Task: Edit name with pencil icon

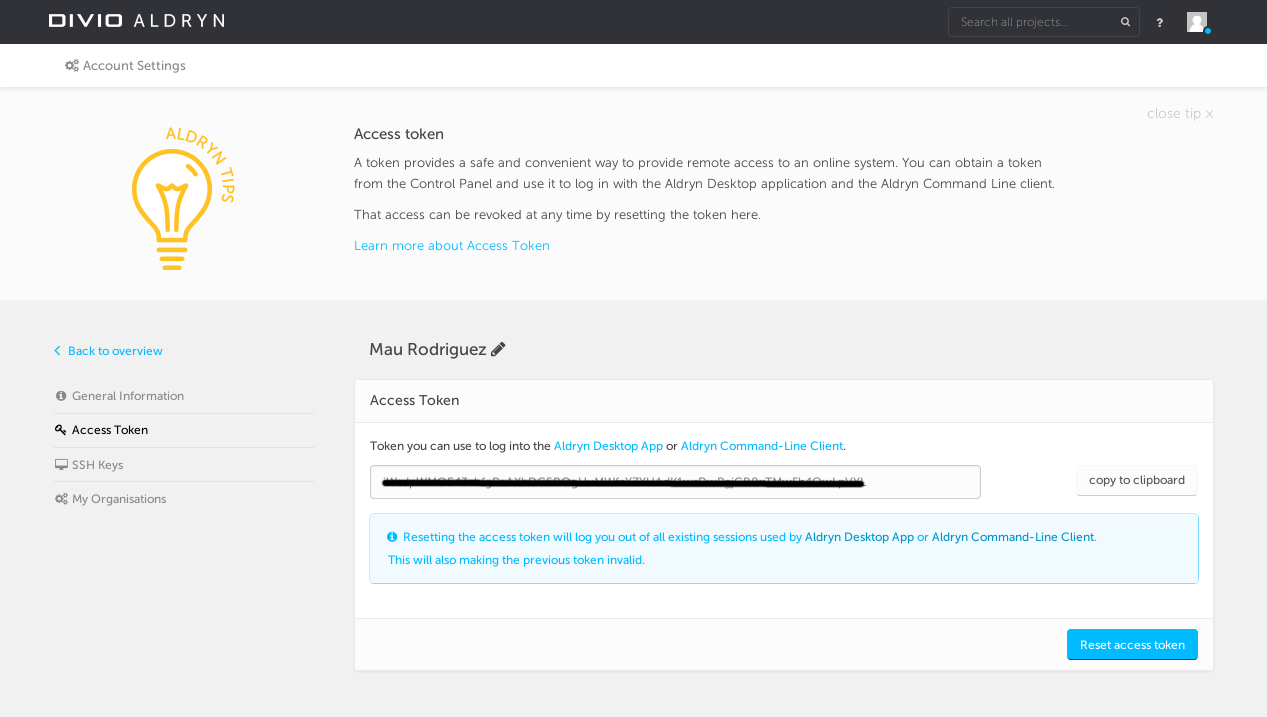Action: tap(498, 349)
